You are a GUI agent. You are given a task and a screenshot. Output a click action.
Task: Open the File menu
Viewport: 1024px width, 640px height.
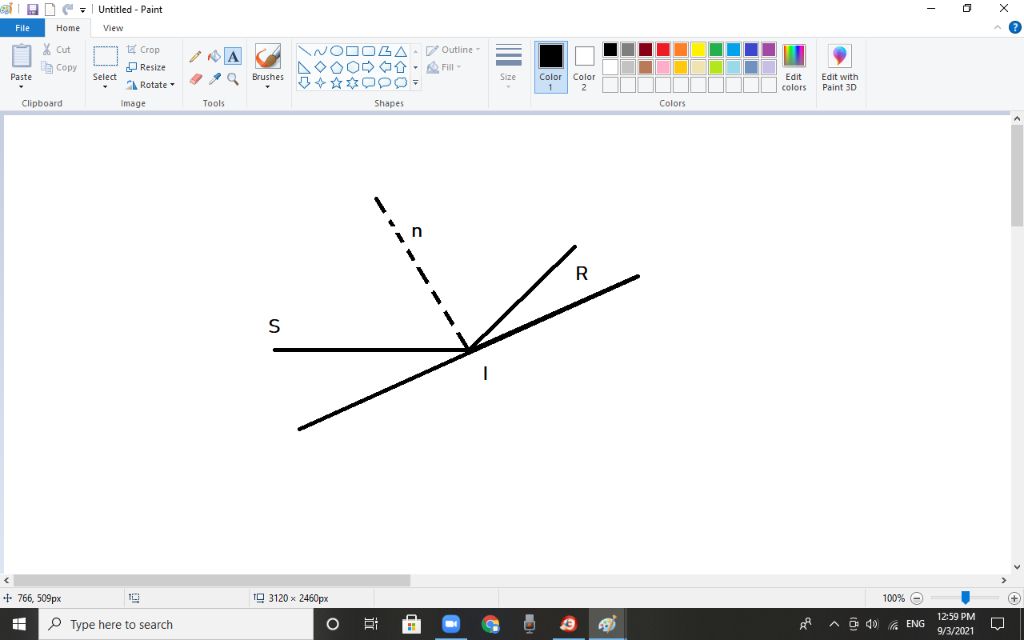click(x=22, y=28)
